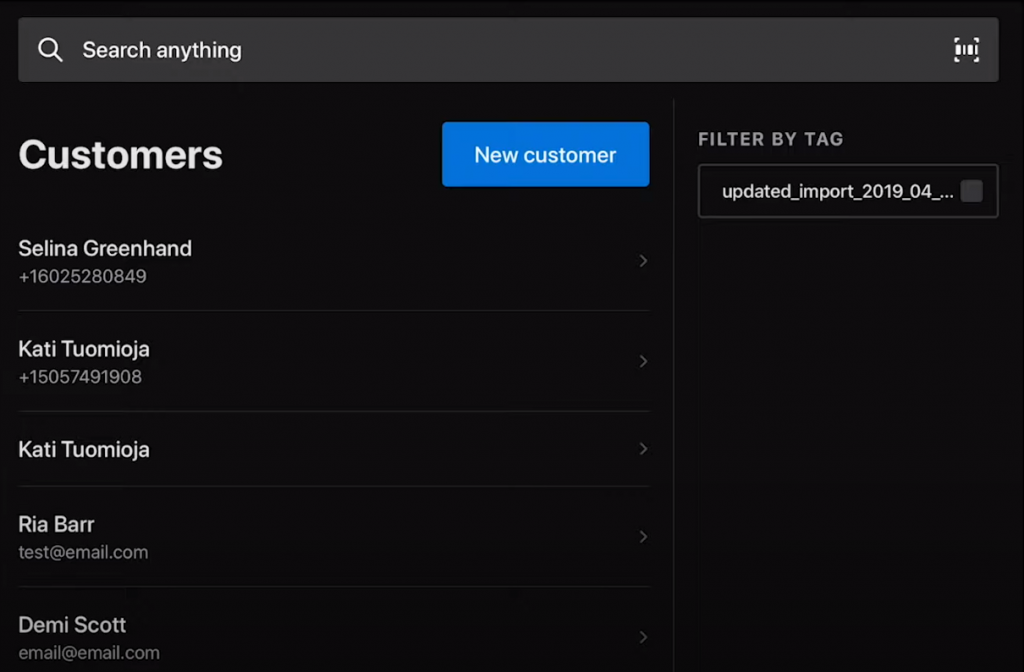1024x672 pixels.
Task: Click the Customers page heading
Action: click(120, 155)
